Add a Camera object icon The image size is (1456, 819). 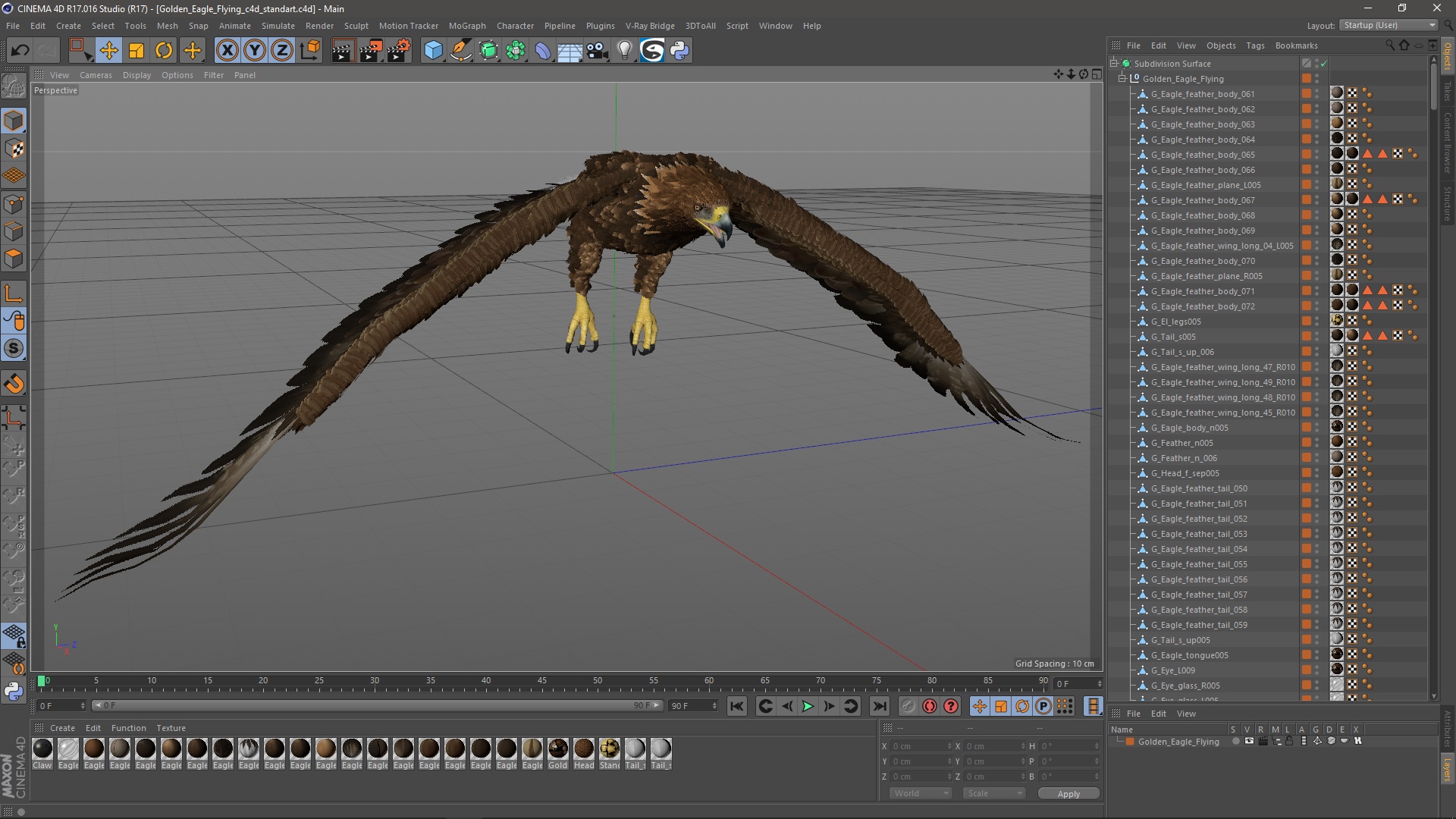[598, 51]
